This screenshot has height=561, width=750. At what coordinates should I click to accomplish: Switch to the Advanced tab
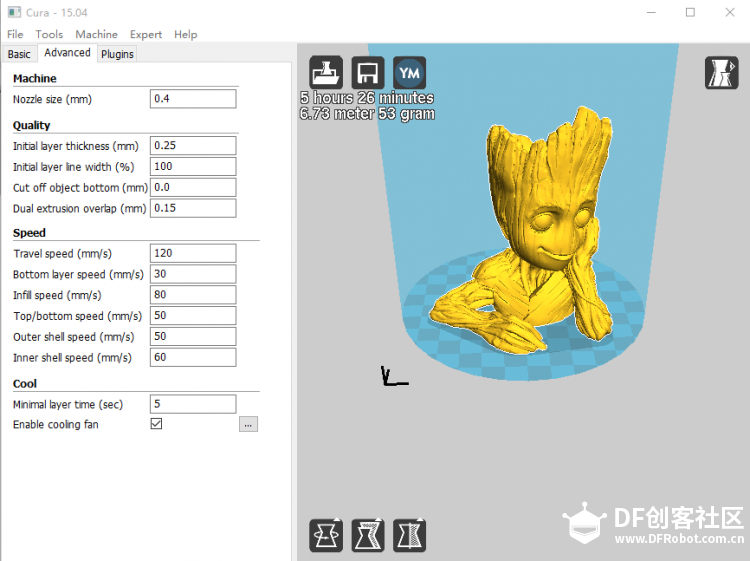[x=67, y=53]
